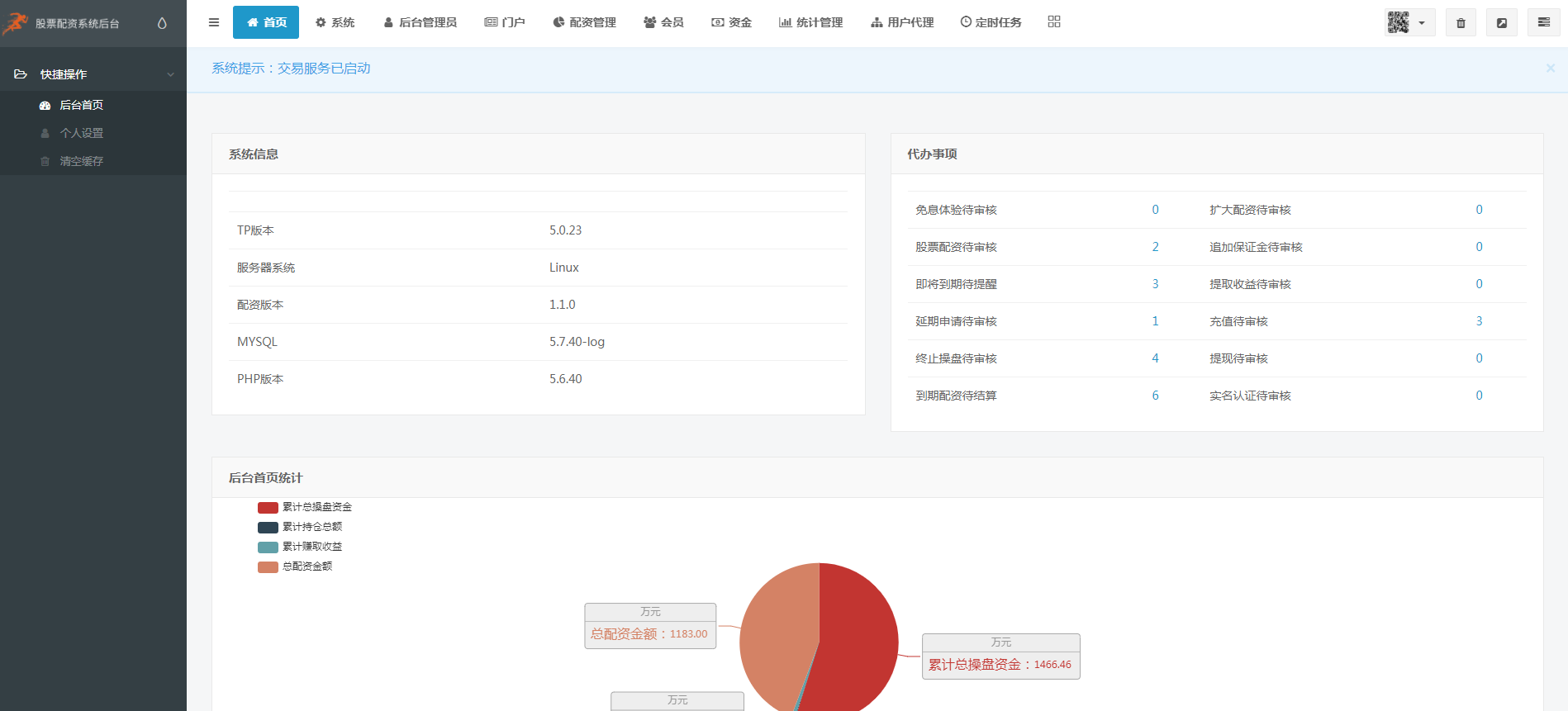Open the 股票配资待审核 count link
Screen dimensions: 1568x711
pos(1155,247)
